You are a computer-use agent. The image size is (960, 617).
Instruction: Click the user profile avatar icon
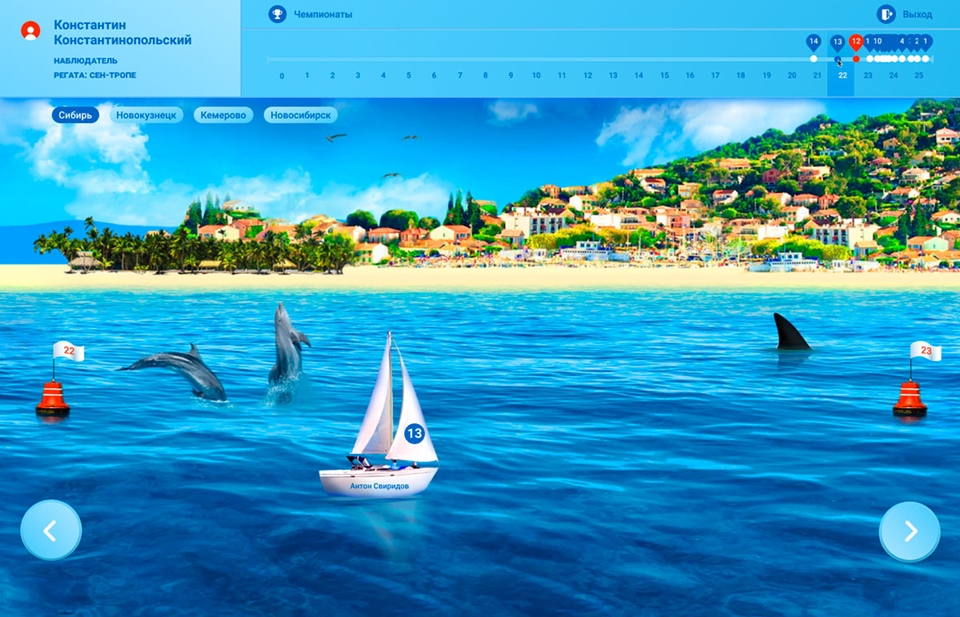(x=31, y=31)
